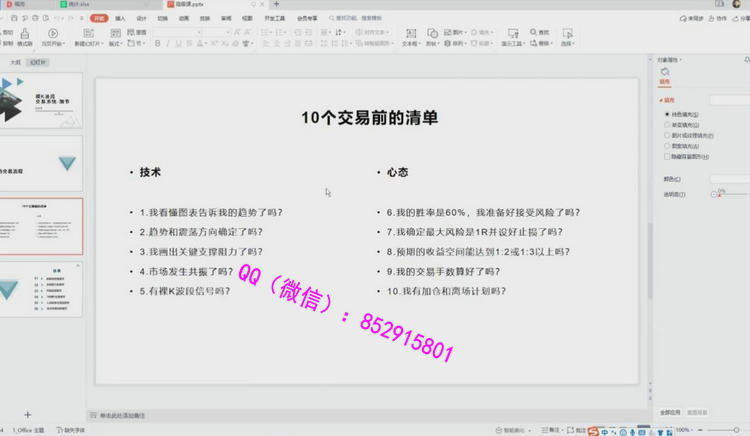Click the Shapes icon in ribbon
750x436 pixels.
click(x=432, y=37)
